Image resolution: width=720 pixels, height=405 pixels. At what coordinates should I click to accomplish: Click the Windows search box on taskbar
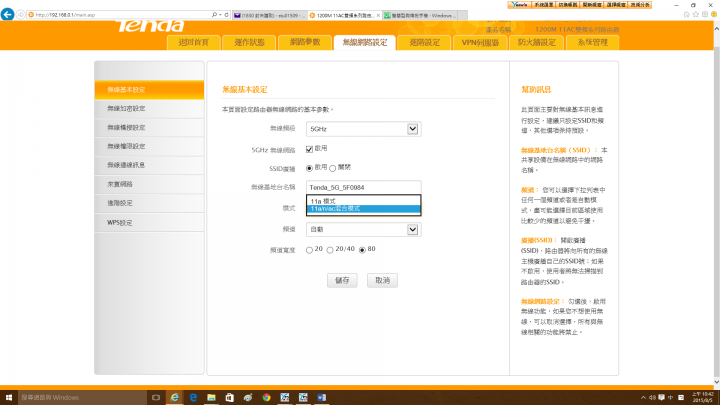(82, 397)
